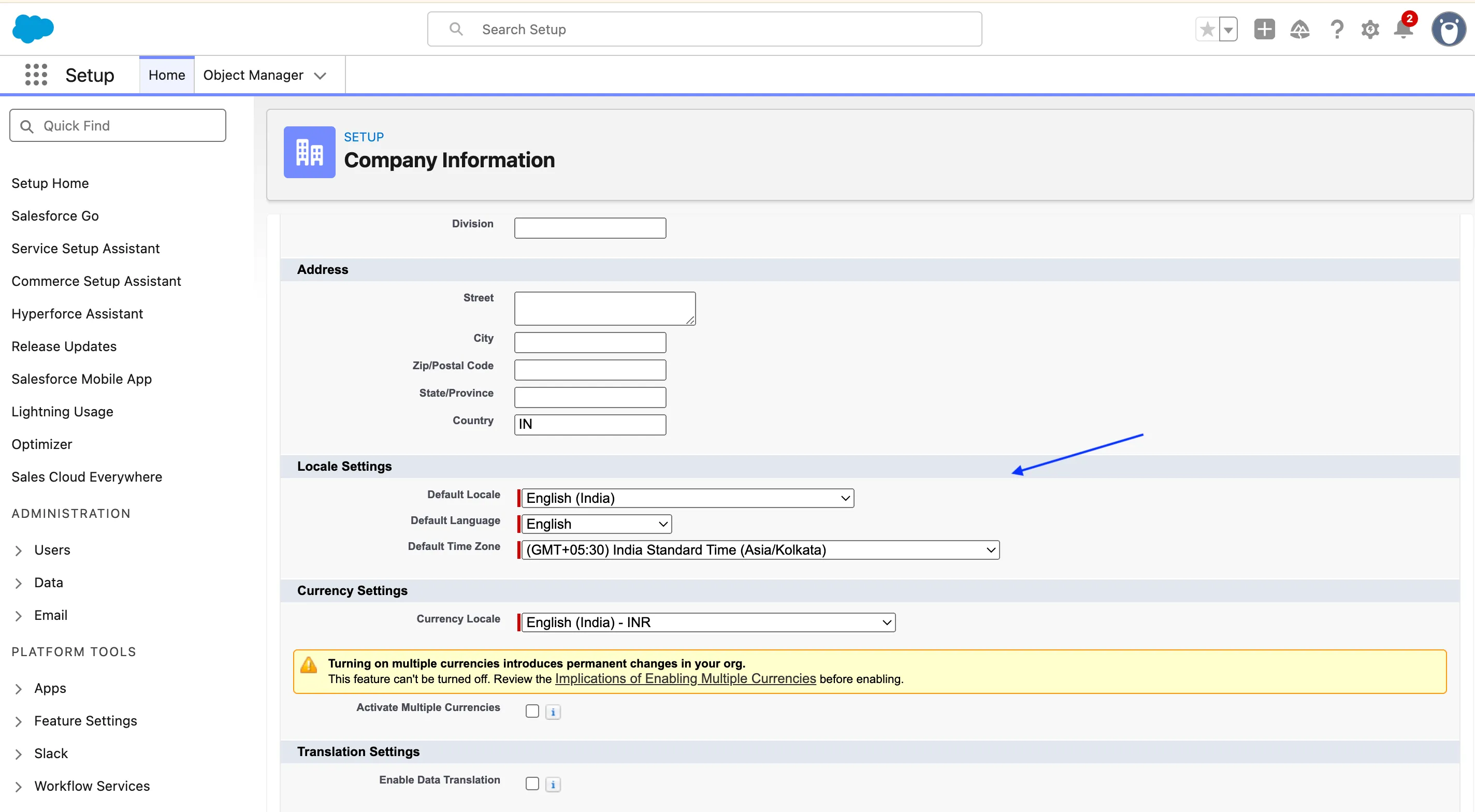The height and width of the screenshot is (812, 1475).
Task: Click the favorites star icon
Action: coord(1207,29)
